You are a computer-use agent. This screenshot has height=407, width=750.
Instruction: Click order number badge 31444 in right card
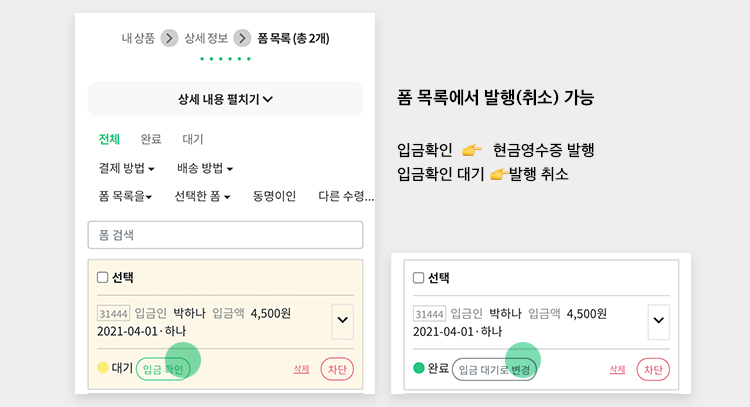tap(429, 314)
